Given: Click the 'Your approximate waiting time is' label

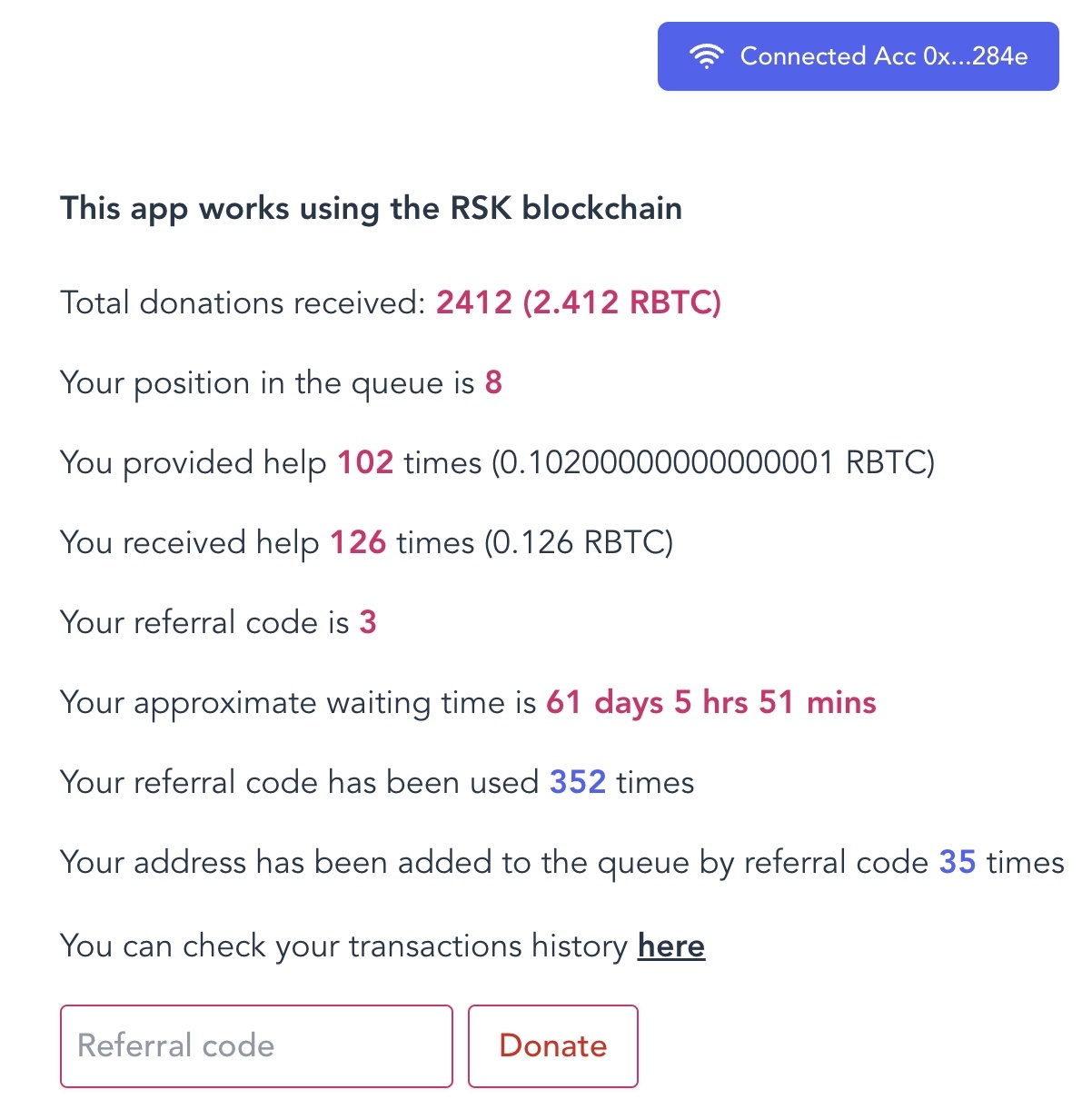Looking at the screenshot, I should tap(298, 702).
